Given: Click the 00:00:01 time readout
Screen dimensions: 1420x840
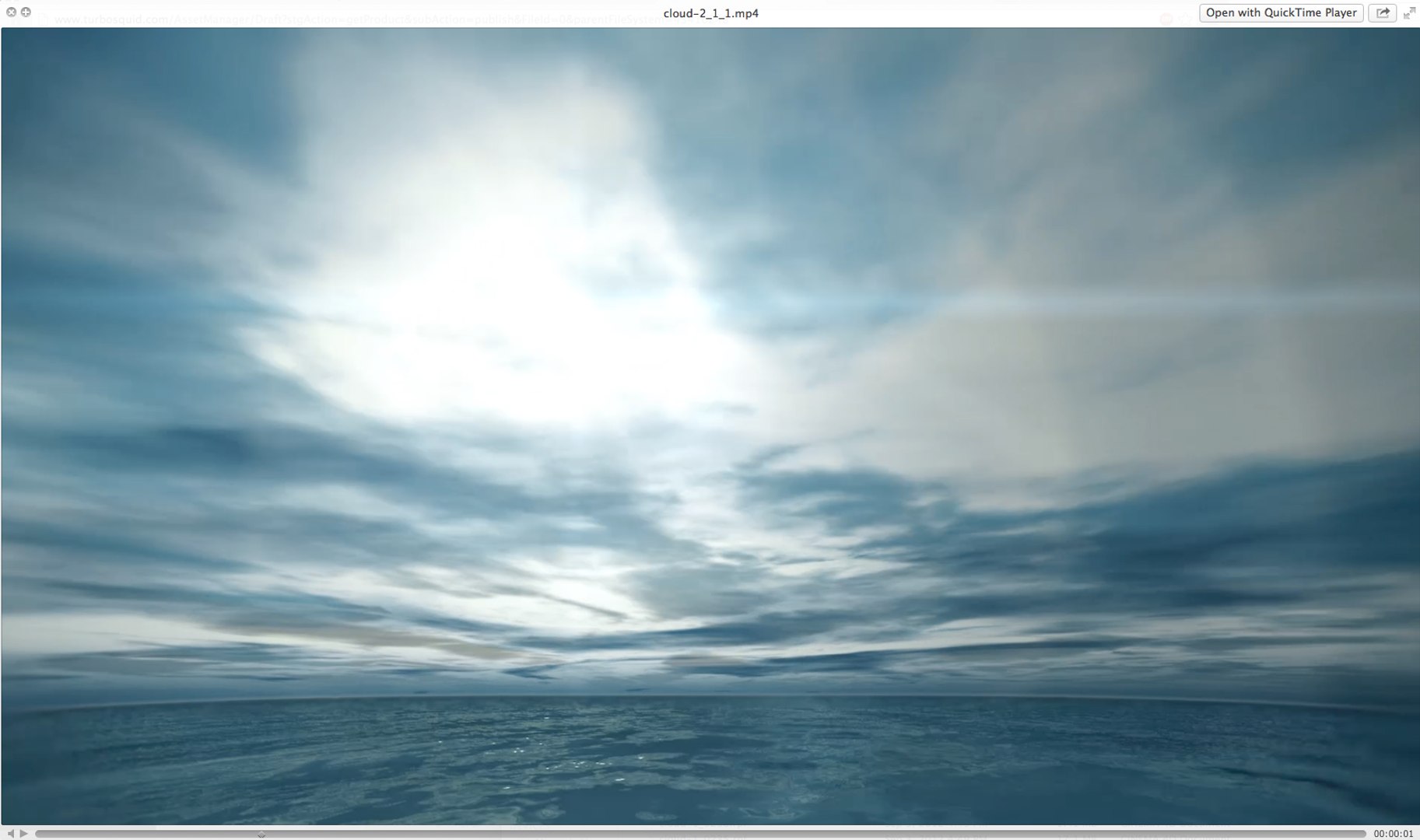Looking at the screenshot, I should point(1393,833).
